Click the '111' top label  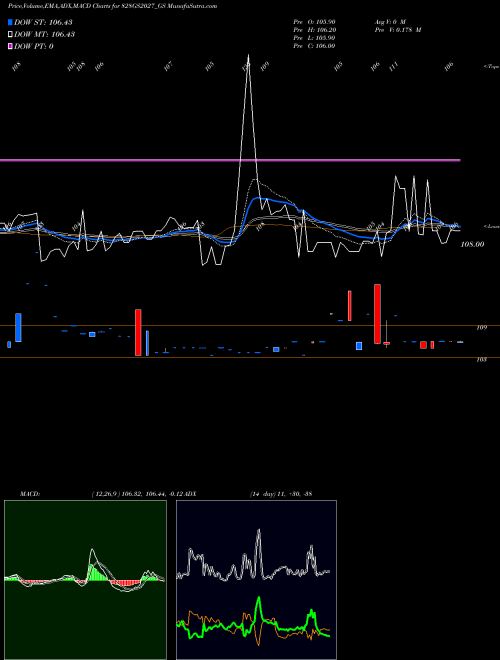(x=394, y=67)
